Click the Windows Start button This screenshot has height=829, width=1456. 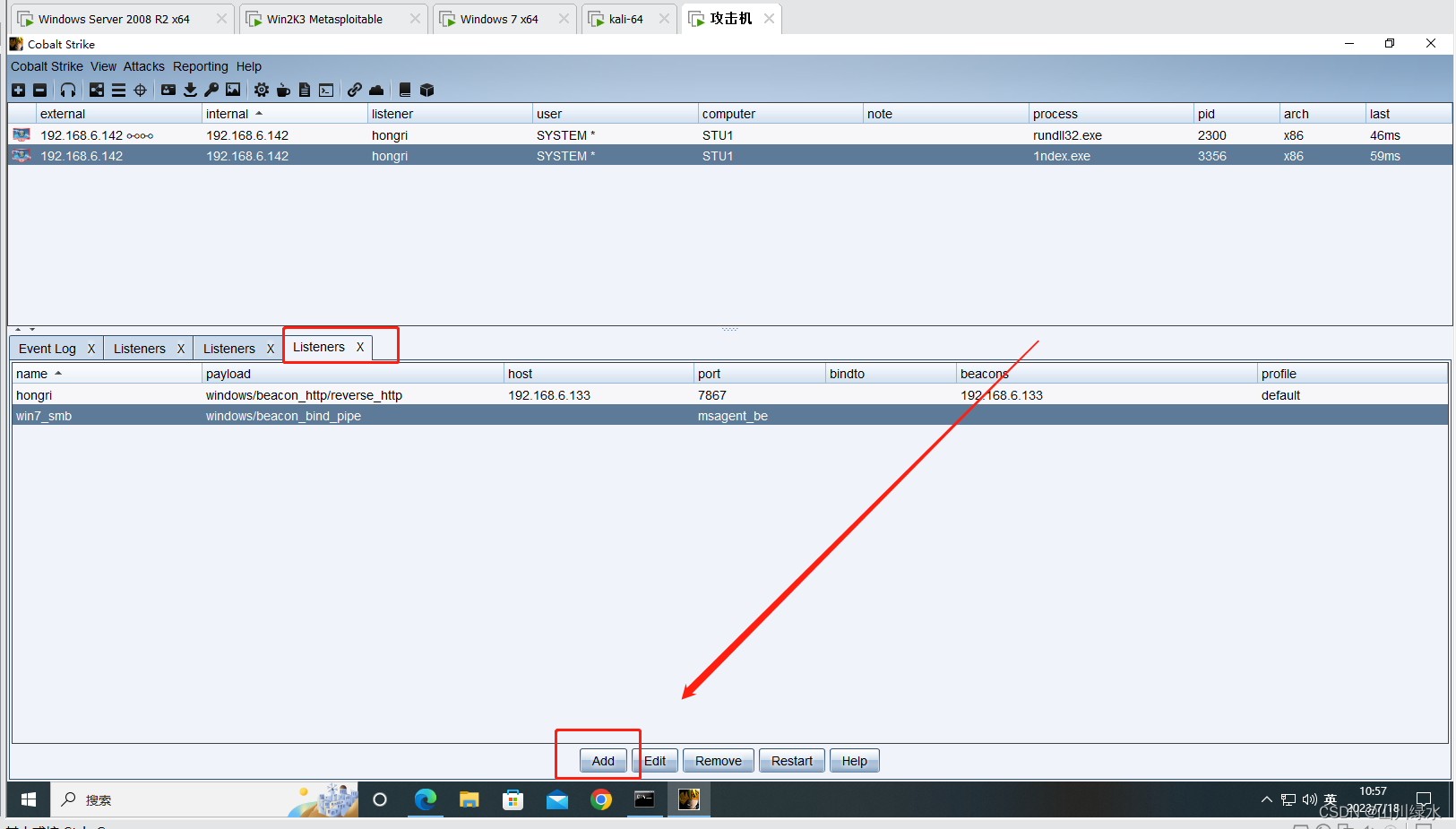click(x=29, y=799)
